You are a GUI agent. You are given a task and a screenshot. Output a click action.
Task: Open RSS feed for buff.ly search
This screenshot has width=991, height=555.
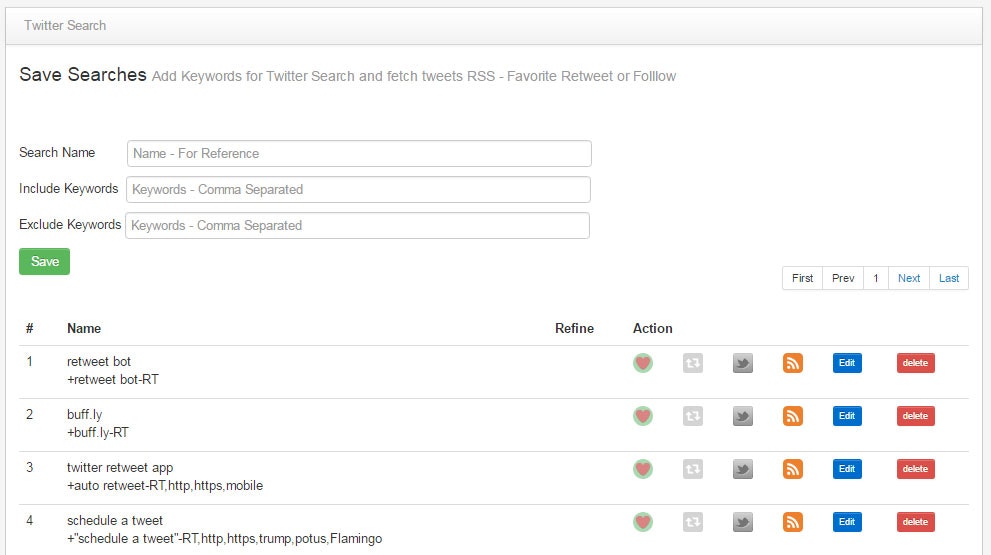(x=793, y=416)
